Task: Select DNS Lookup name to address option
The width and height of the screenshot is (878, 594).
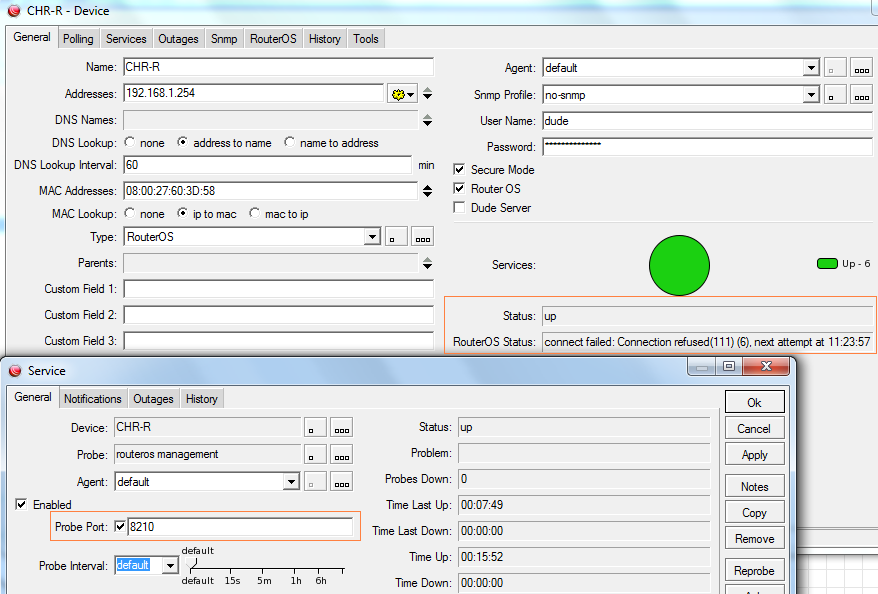Action: click(289, 142)
